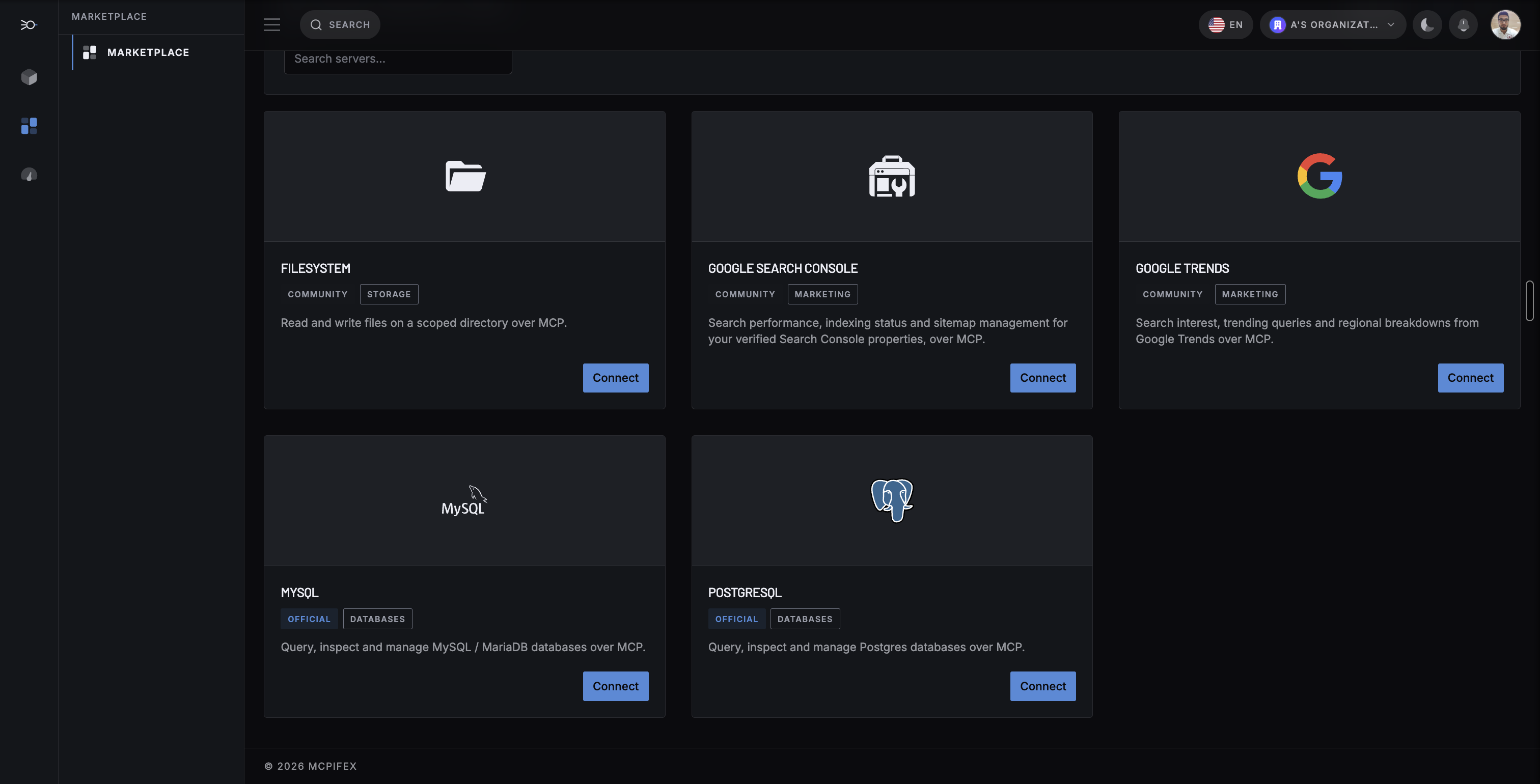Open the EN language selector
The height and width of the screenshot is (784, 1540).
click(1226, 24)
